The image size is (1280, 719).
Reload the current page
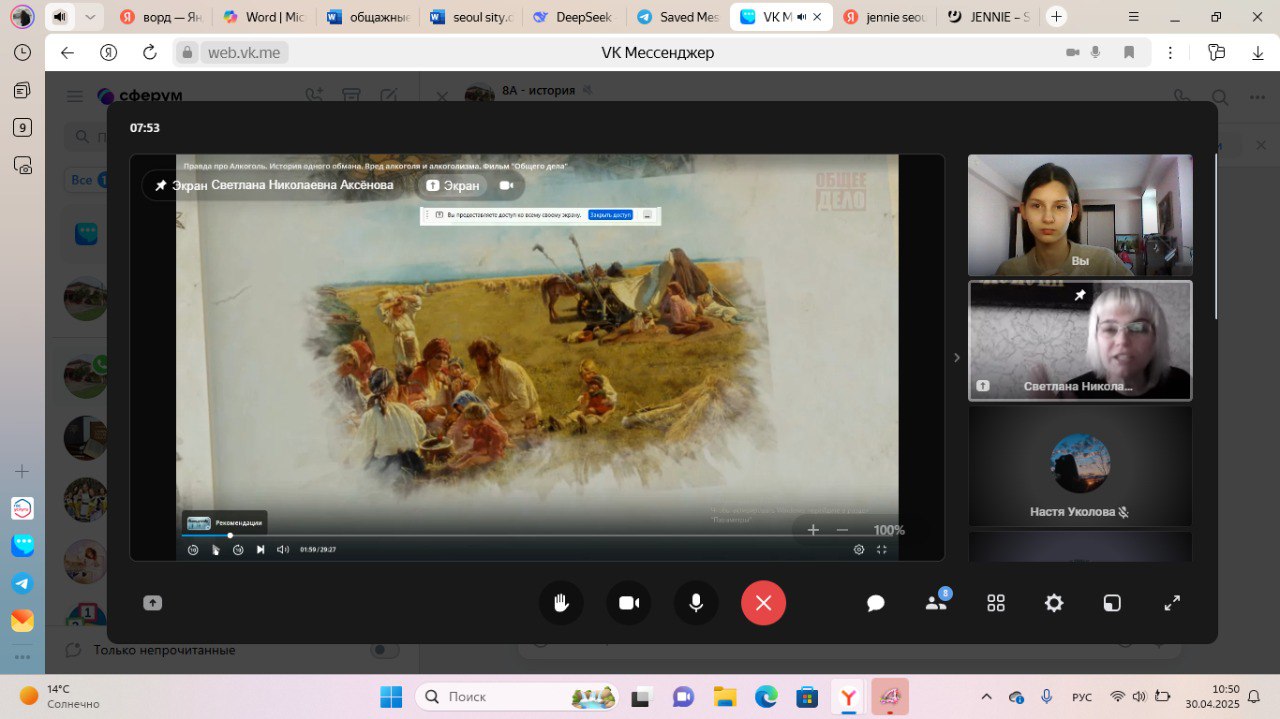coord(150,53)
